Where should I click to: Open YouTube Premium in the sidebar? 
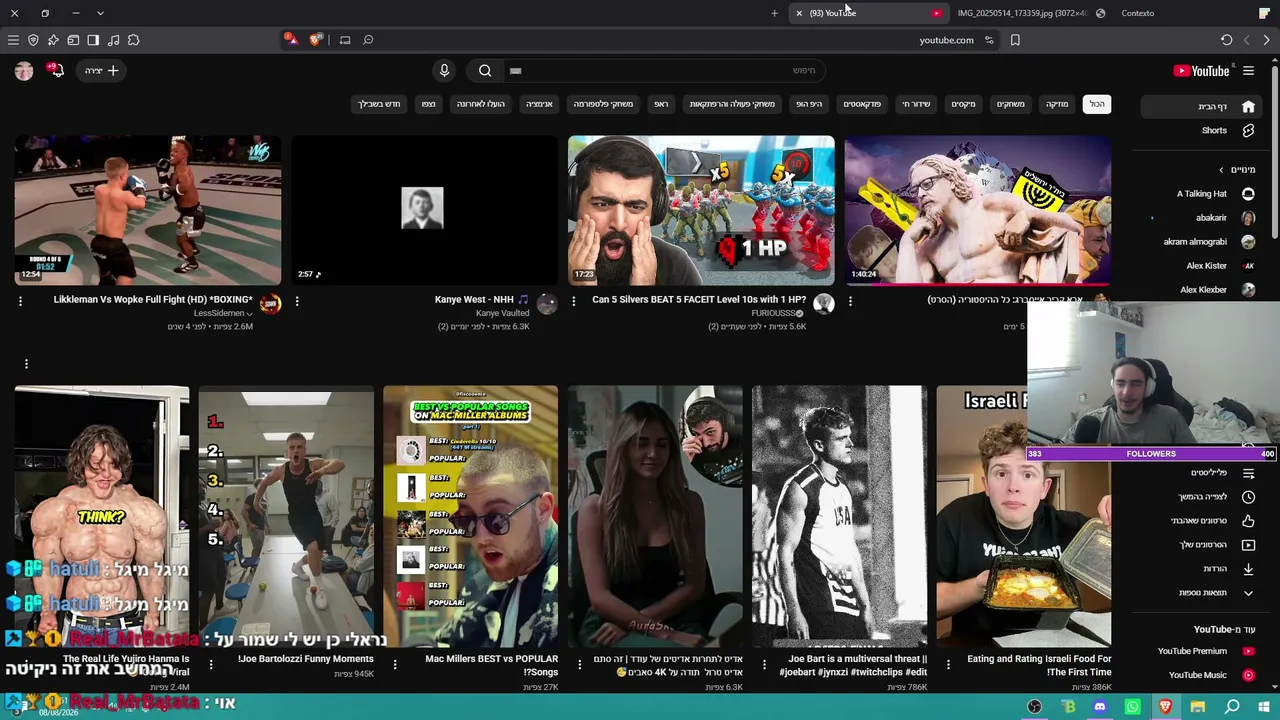pos(1203,651)
